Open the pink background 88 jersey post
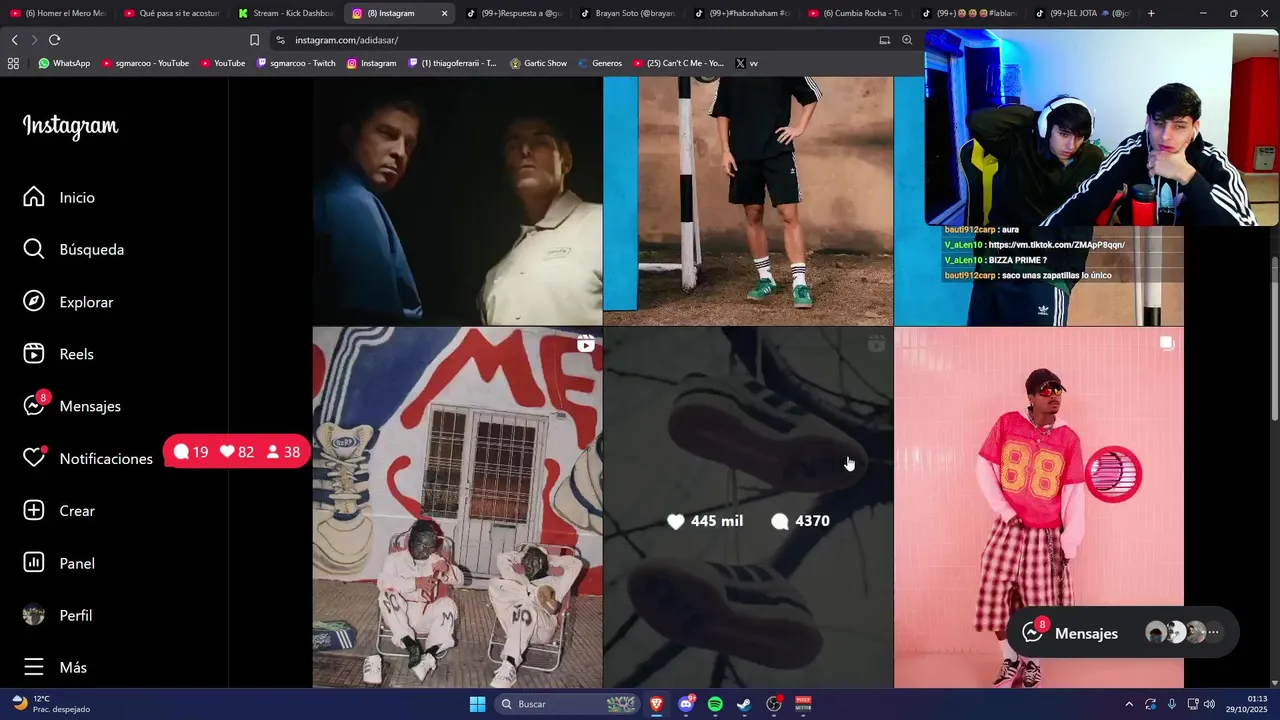 point(1039,507)
